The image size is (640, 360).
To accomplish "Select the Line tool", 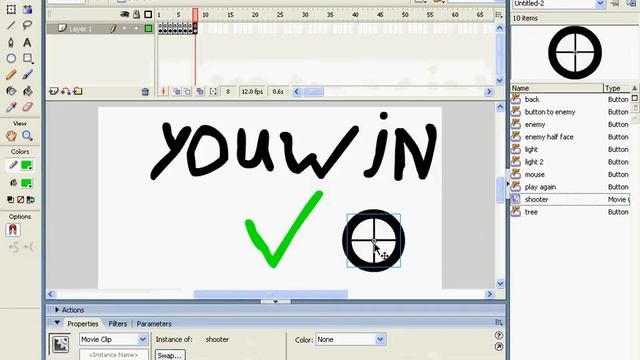I will (11, 25).
